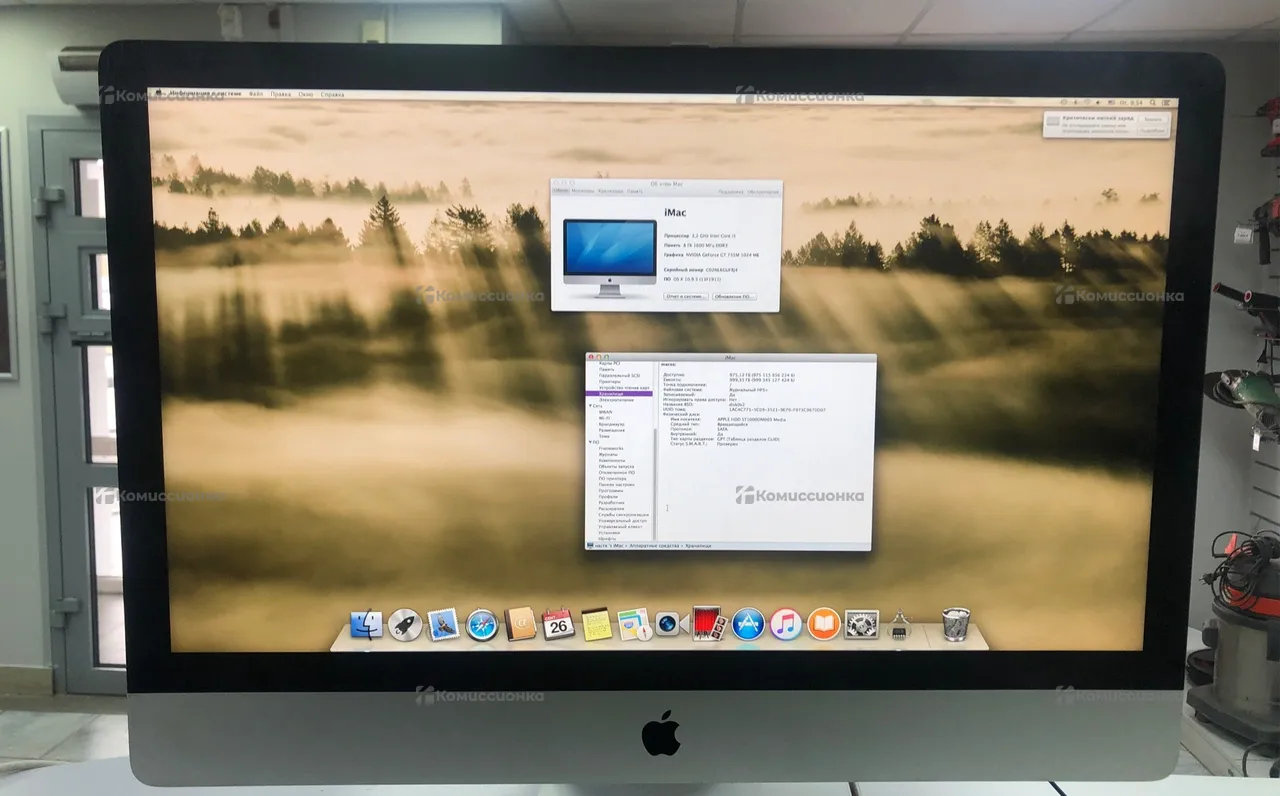Open Maps icon in Dock
The width and height of the screenshot is (1280, 796).
(634, 625)
